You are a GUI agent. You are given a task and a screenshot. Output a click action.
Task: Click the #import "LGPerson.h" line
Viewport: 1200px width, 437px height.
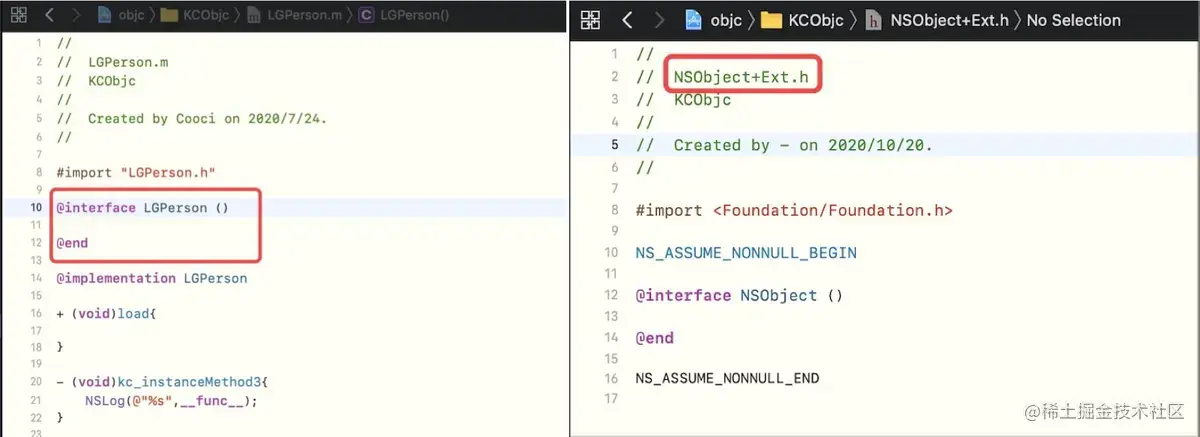(137, 173)
